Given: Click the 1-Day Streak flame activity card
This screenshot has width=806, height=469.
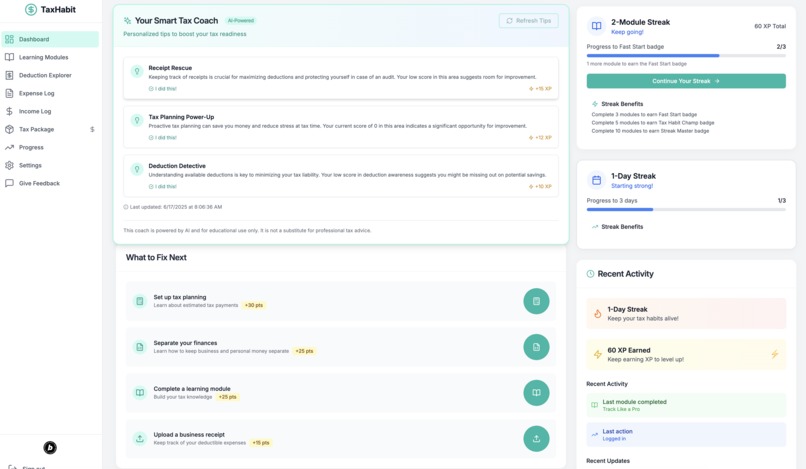Looking at the screenshot, I should pos(686,313).
